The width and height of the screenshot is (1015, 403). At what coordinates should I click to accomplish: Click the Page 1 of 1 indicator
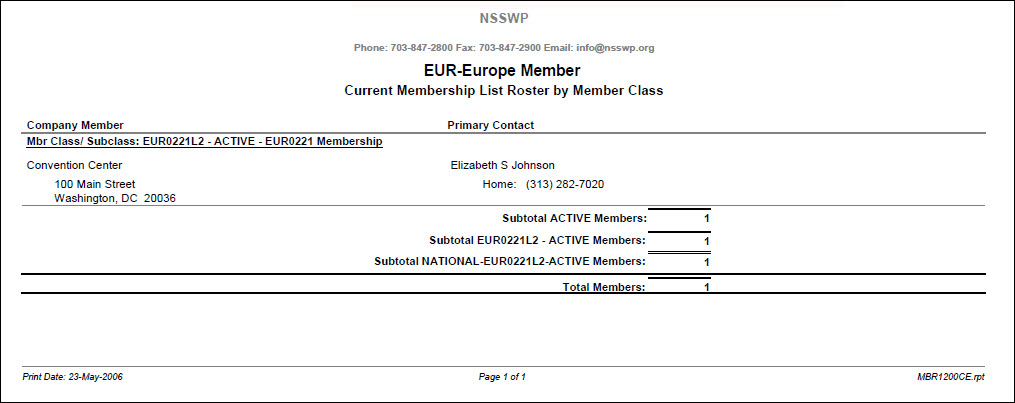[x=502, y=377]
